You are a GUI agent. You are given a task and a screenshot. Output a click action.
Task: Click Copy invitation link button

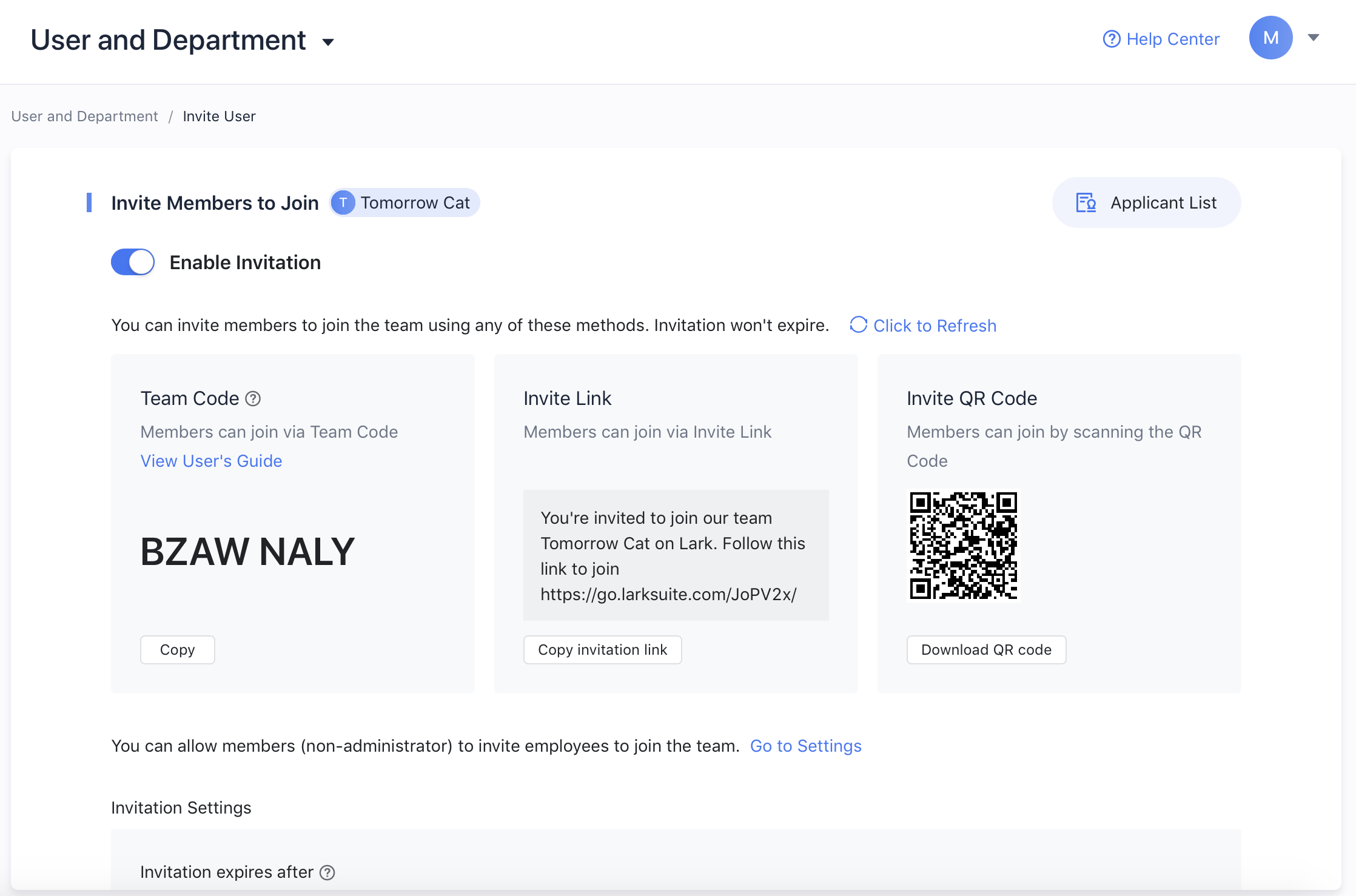click(602, 650)
